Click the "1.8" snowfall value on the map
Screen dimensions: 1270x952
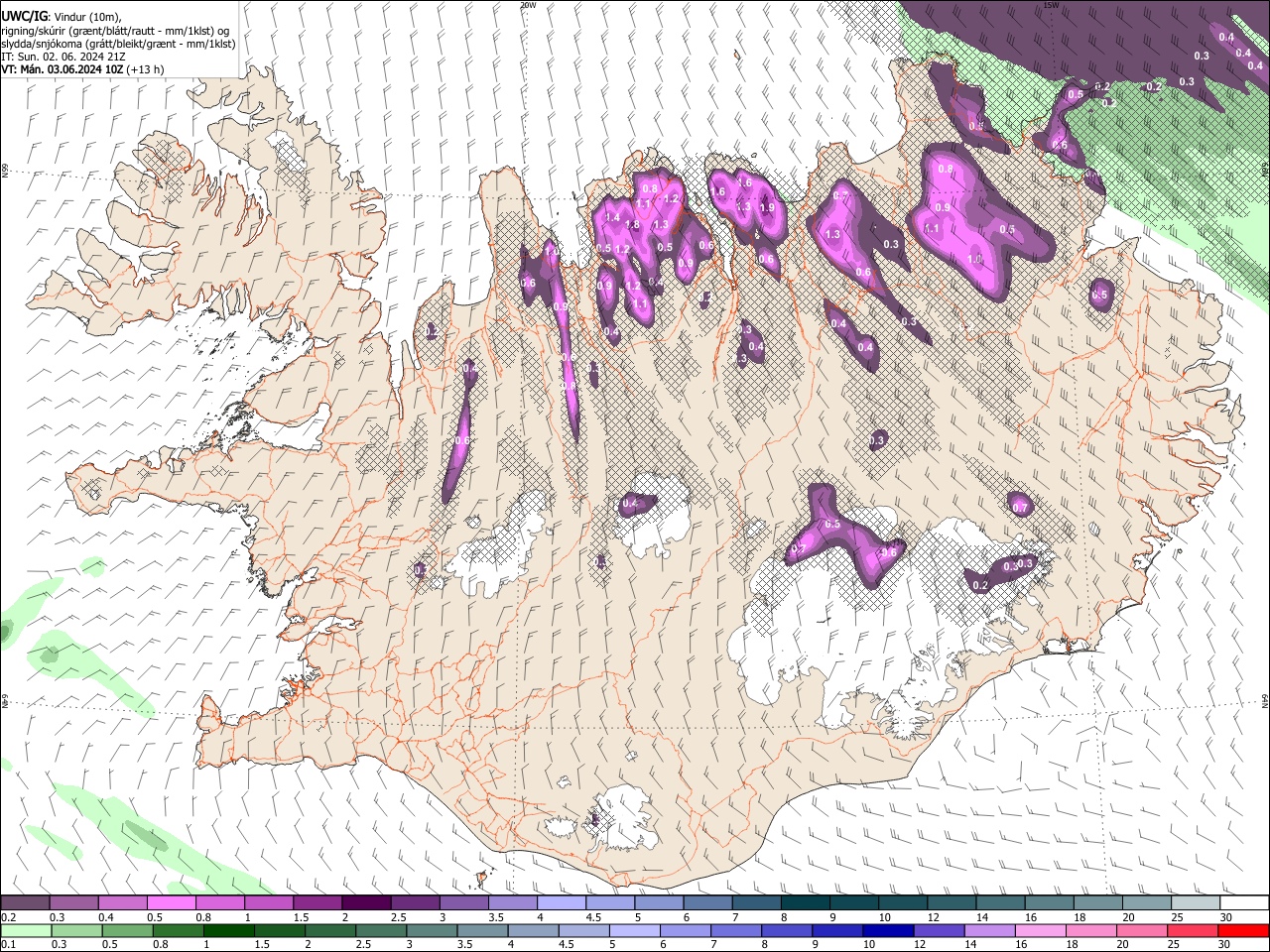(x=633, y=225)
